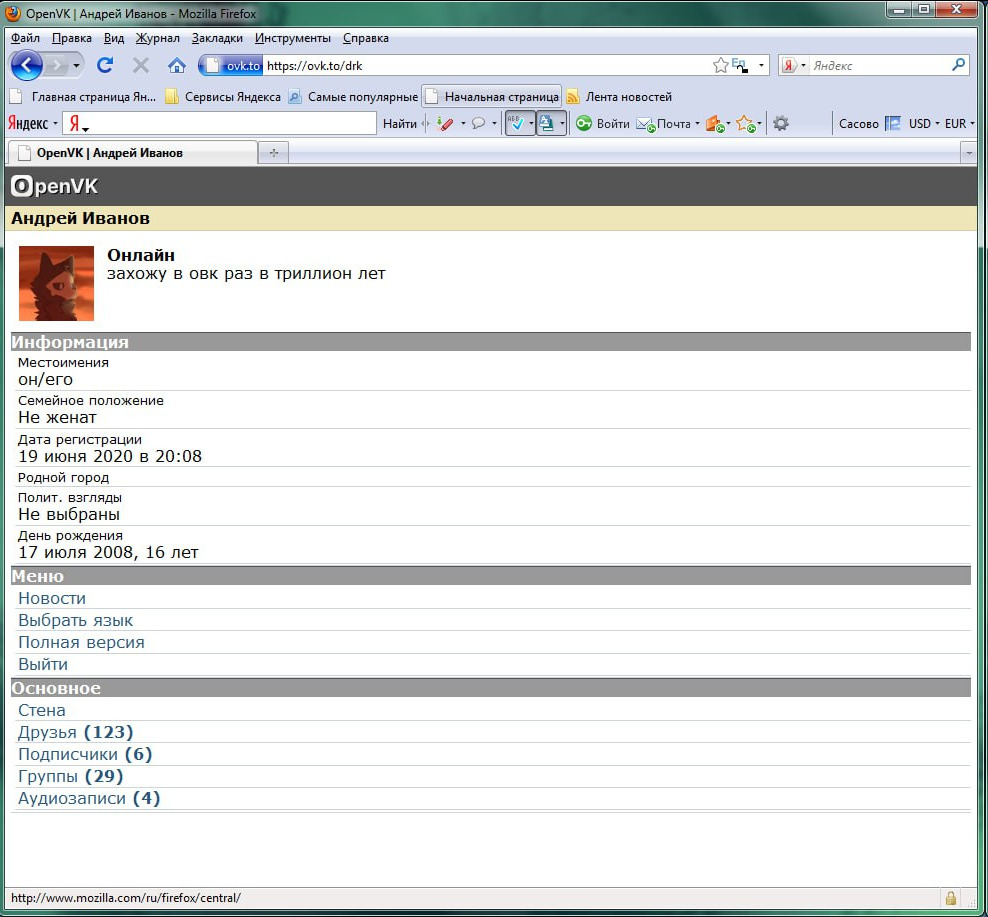Click the highlighter marker icon in Yandex bar

click(445, 124)
